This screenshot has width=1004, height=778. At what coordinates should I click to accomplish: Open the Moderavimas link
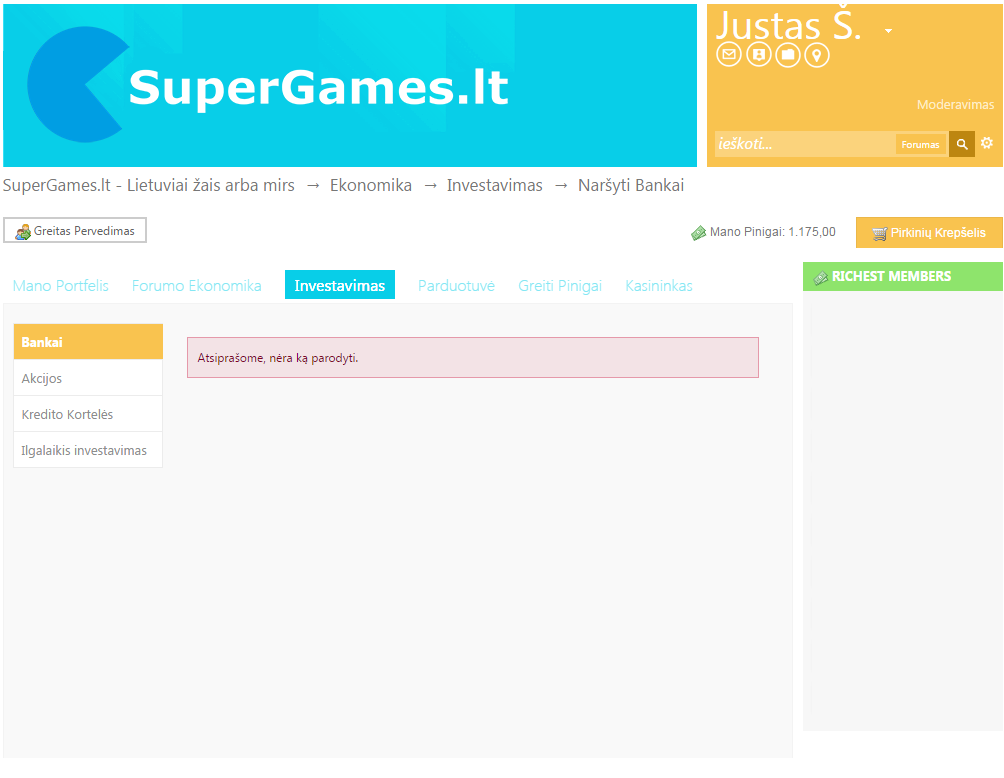pyautogui.click(x=955, y=104)
